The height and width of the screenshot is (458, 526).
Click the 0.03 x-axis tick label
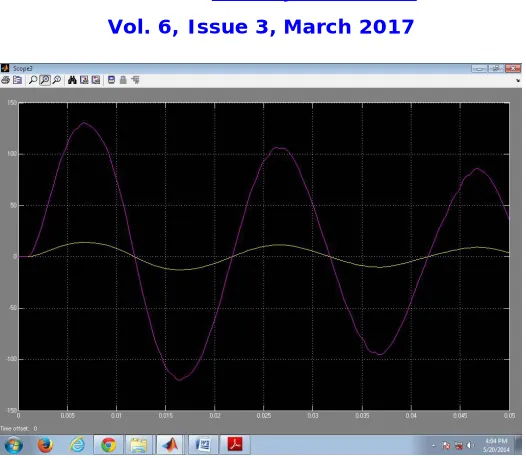[x=313, y=416]
